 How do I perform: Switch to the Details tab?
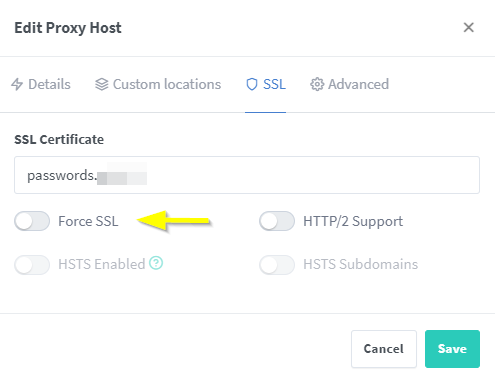(41, 84)
